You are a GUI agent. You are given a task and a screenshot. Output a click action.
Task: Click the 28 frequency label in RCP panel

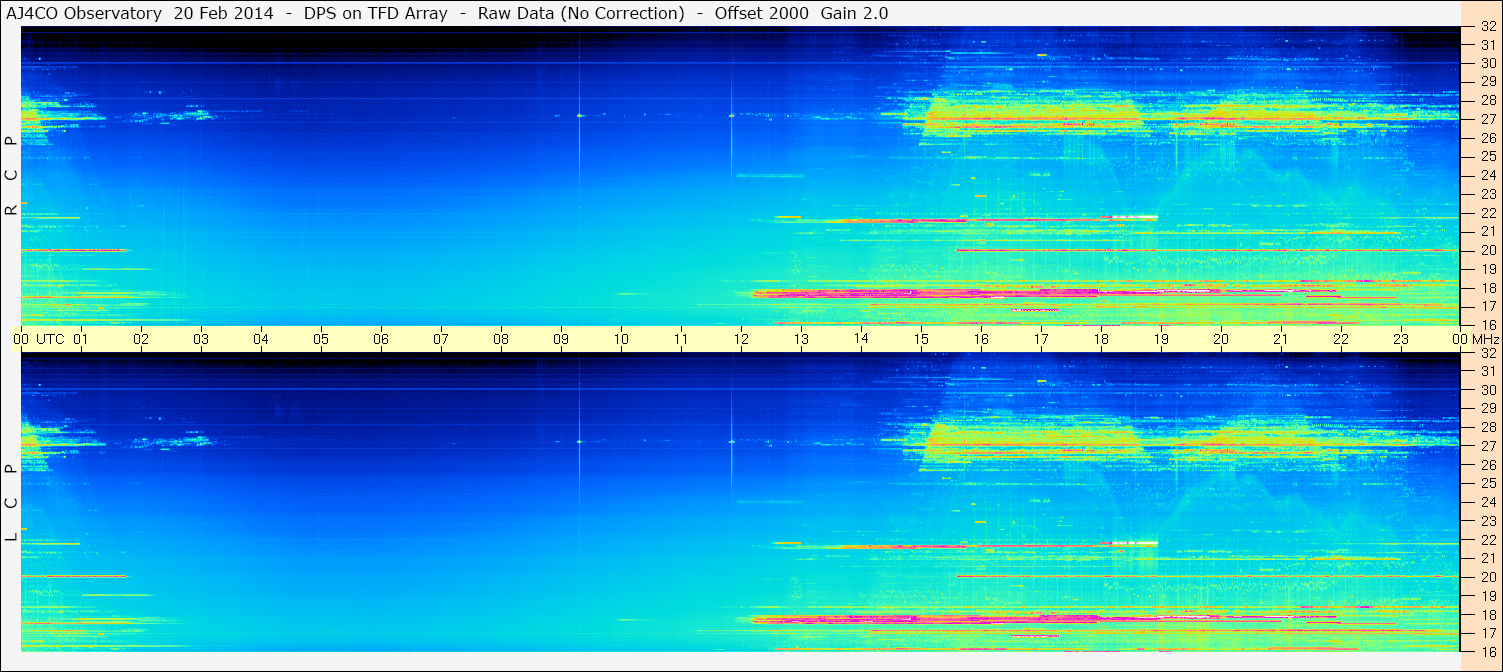click(x=1487, y=100)
